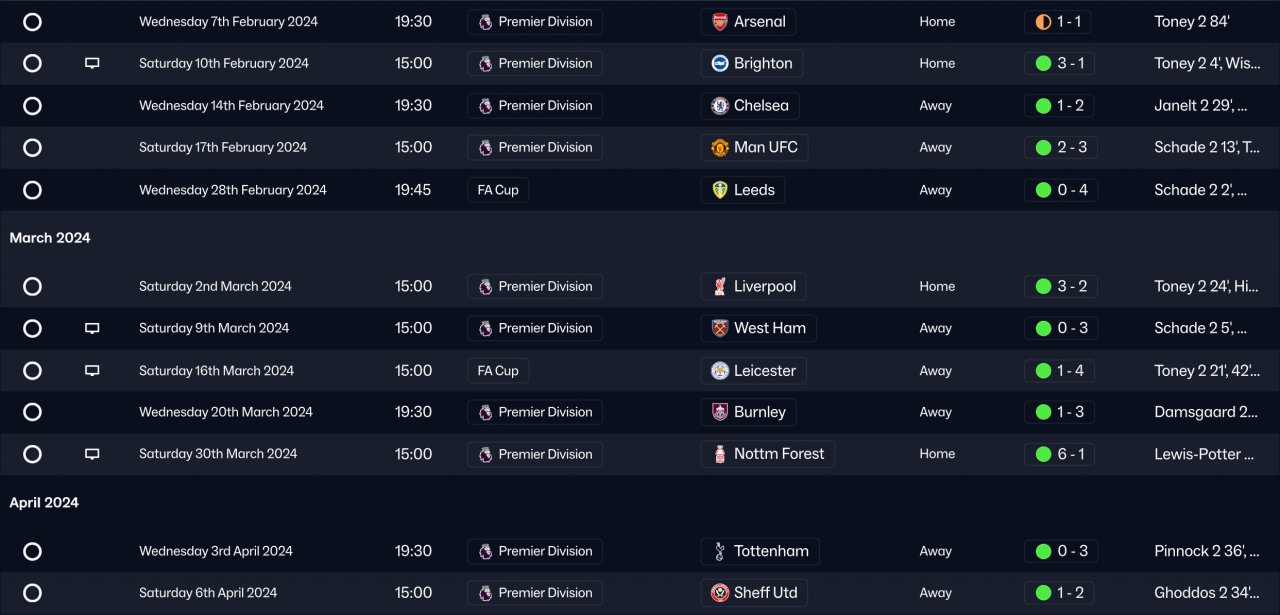Screen dimensions: 1280x615
Task: Select radio circle for 2nd March Liverpool match
Action: point(32,287)
